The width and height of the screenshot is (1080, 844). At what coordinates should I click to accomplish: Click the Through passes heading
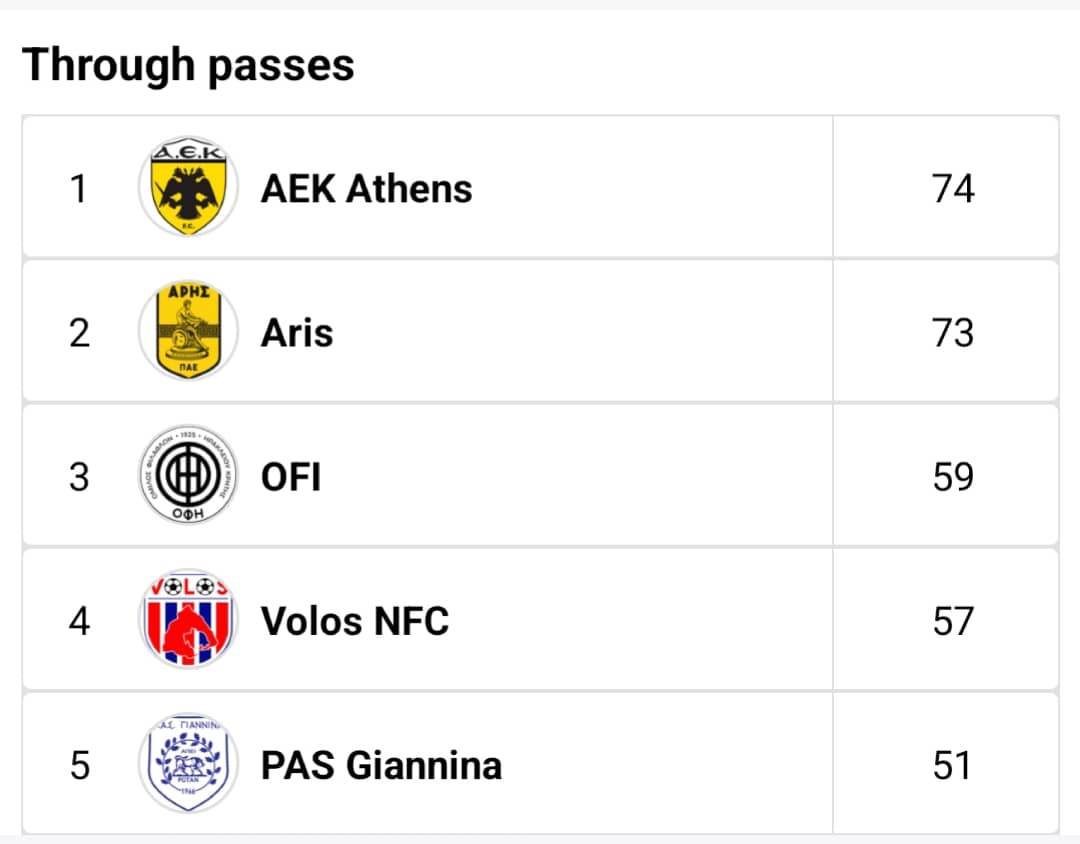188,65
